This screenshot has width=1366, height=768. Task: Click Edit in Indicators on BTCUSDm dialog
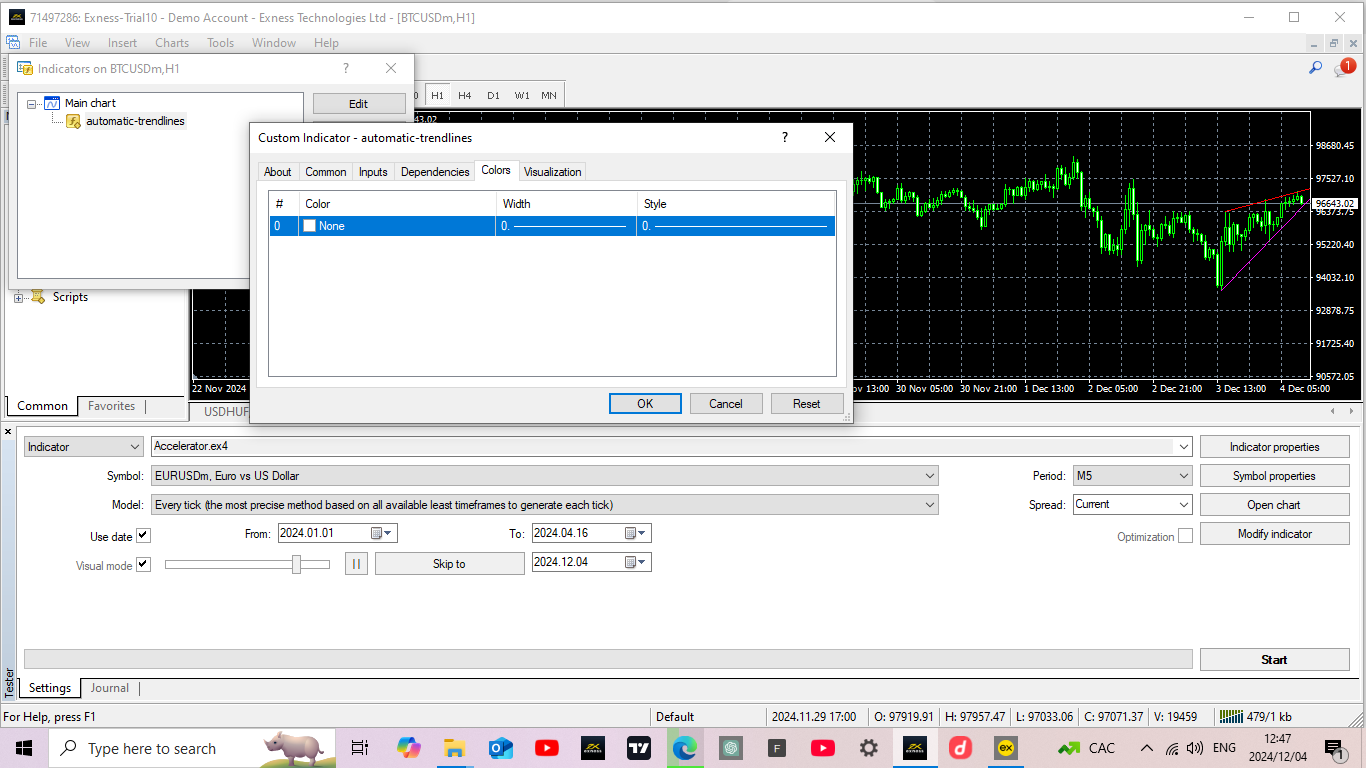359,104
